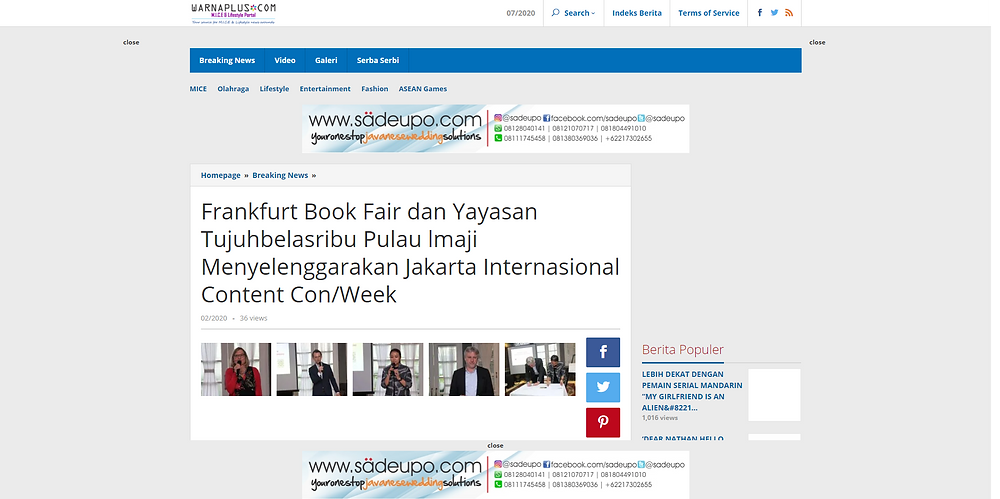Screen dimensions: 1000x499
Task: Click the 07/2020 date in header
Action: (x=520, y=13)
